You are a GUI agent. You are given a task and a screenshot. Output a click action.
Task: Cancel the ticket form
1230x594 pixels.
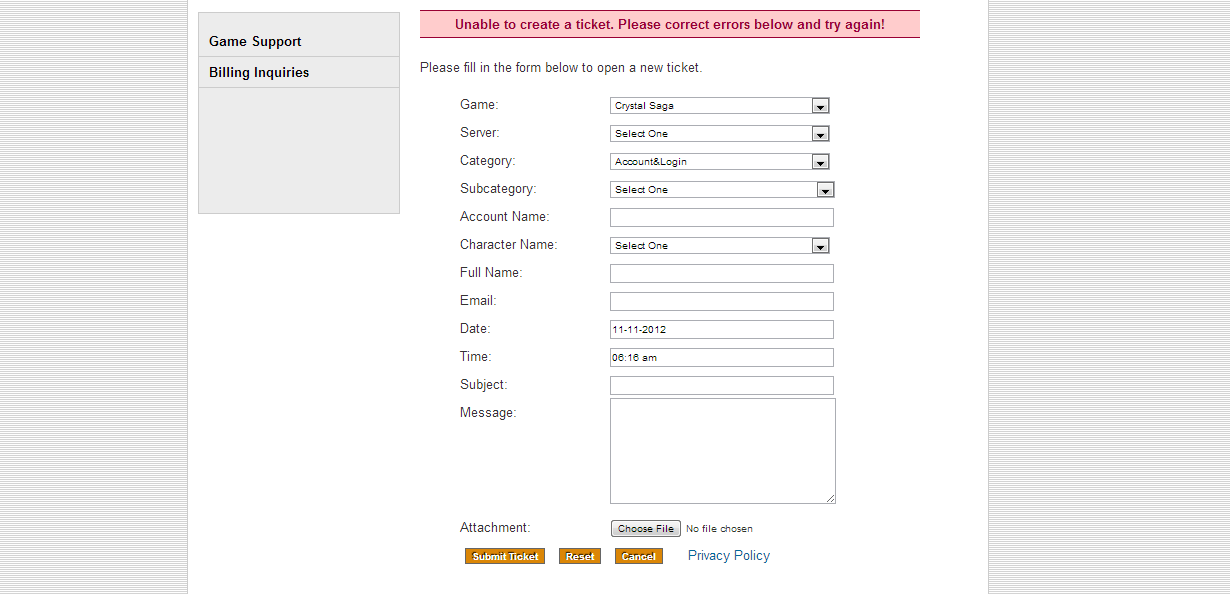coord(639,557)
